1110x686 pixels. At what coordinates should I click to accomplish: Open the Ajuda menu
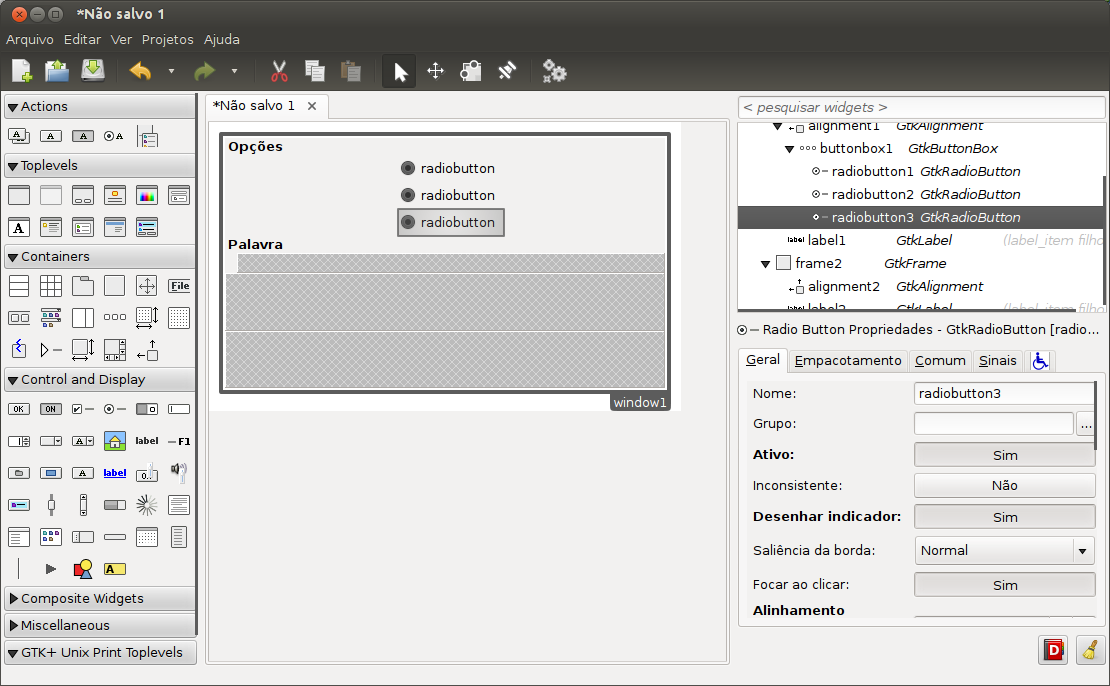coord(222,40)
